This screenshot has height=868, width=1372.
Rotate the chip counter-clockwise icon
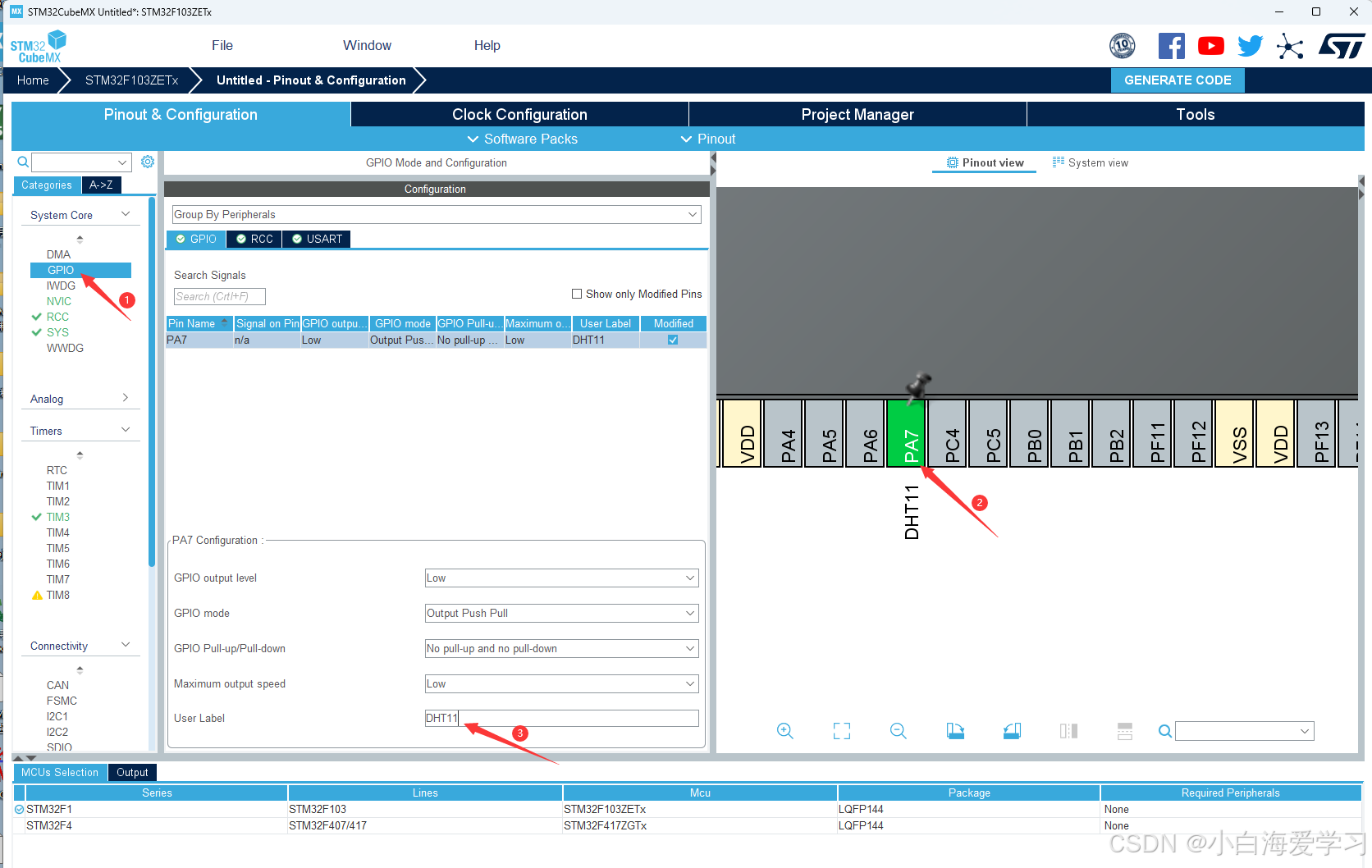tap(1012, 731)
